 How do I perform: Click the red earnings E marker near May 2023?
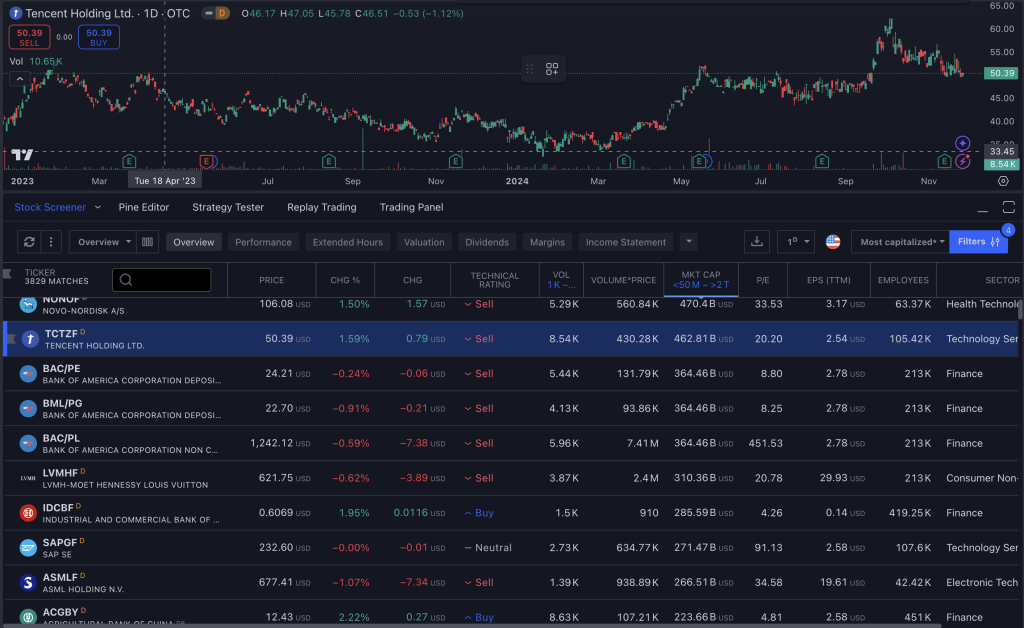(x=206, y=161)
